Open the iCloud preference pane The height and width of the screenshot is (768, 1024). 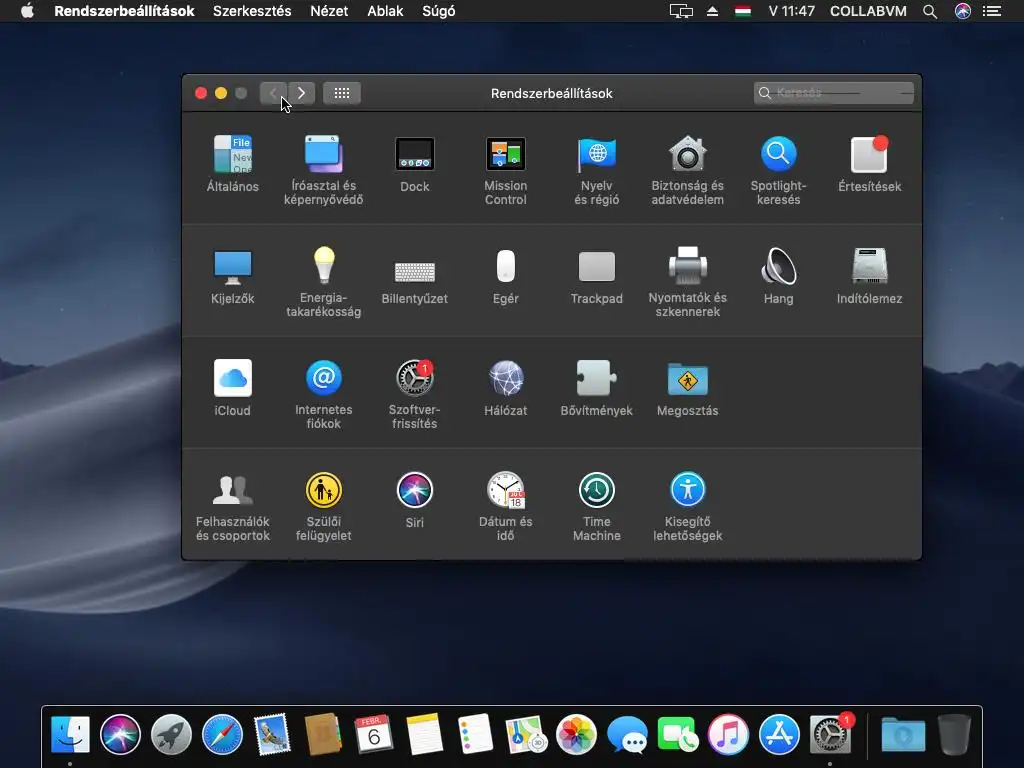point(232,388)
